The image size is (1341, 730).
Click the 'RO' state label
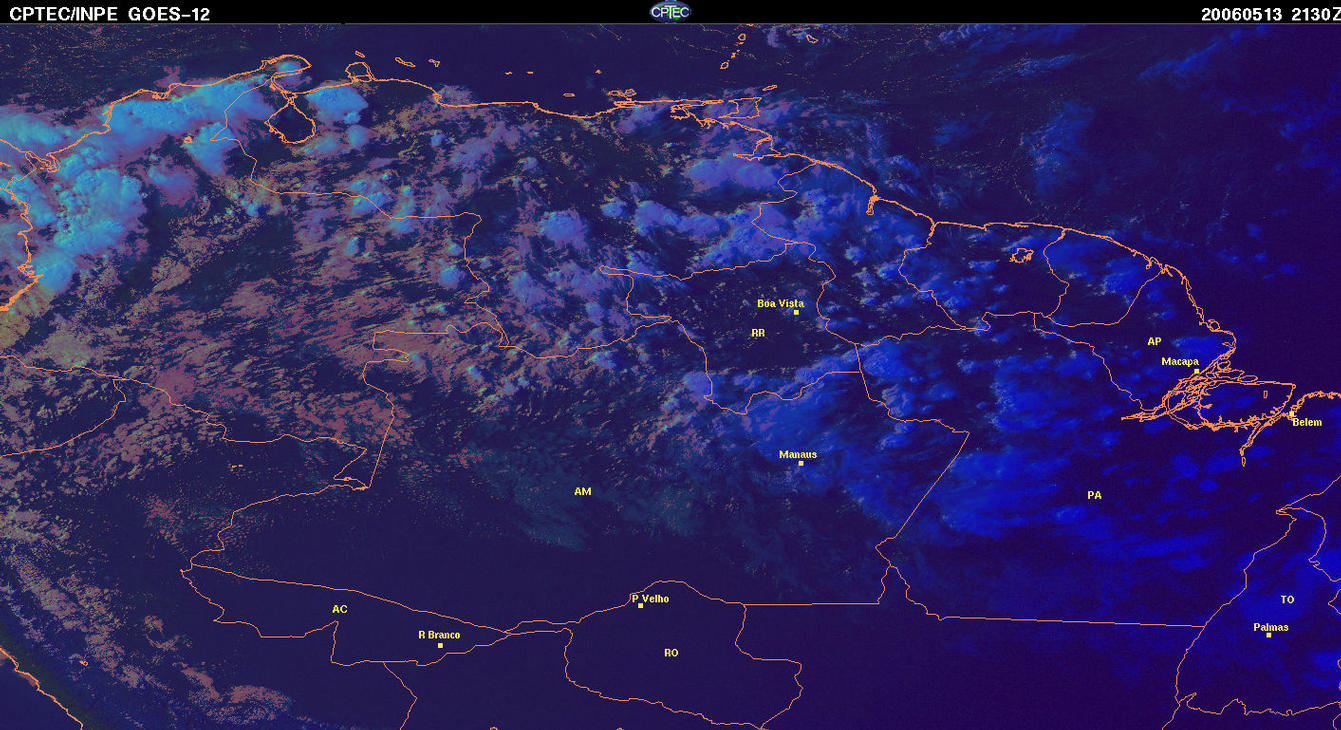click(671, 653)
